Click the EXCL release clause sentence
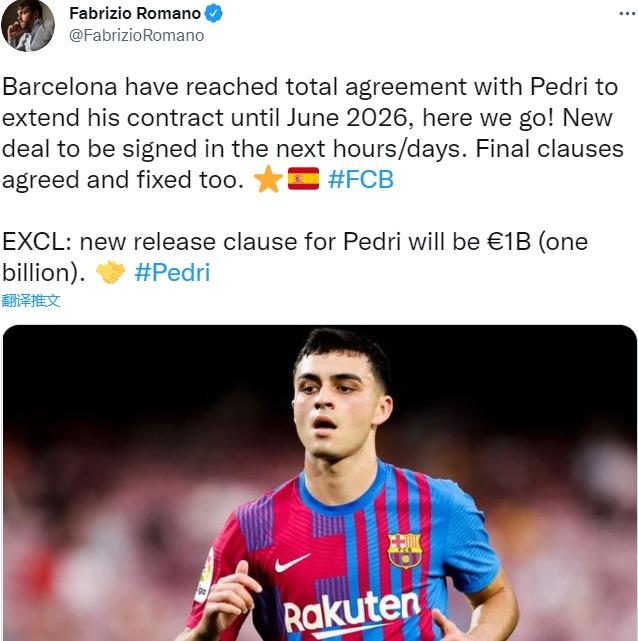 tap(295, 257)
